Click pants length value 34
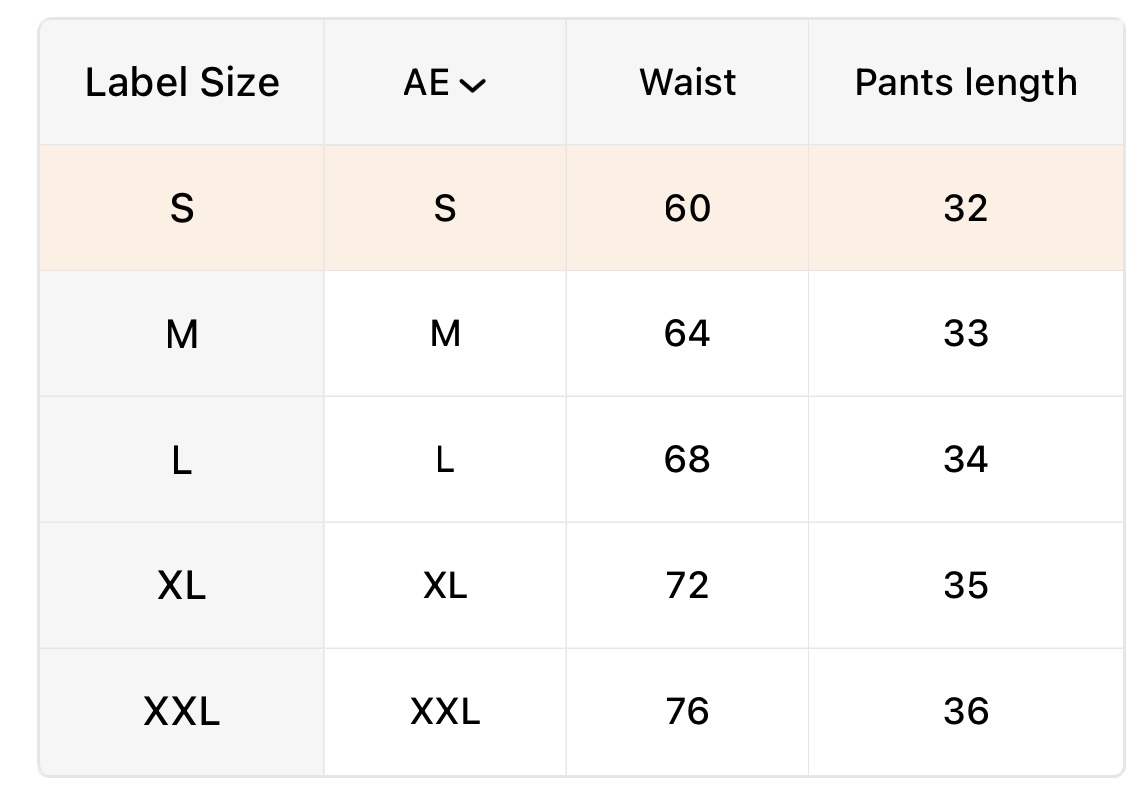The height and width of the screenshot is (795, 1147). [x=966, y=460]
